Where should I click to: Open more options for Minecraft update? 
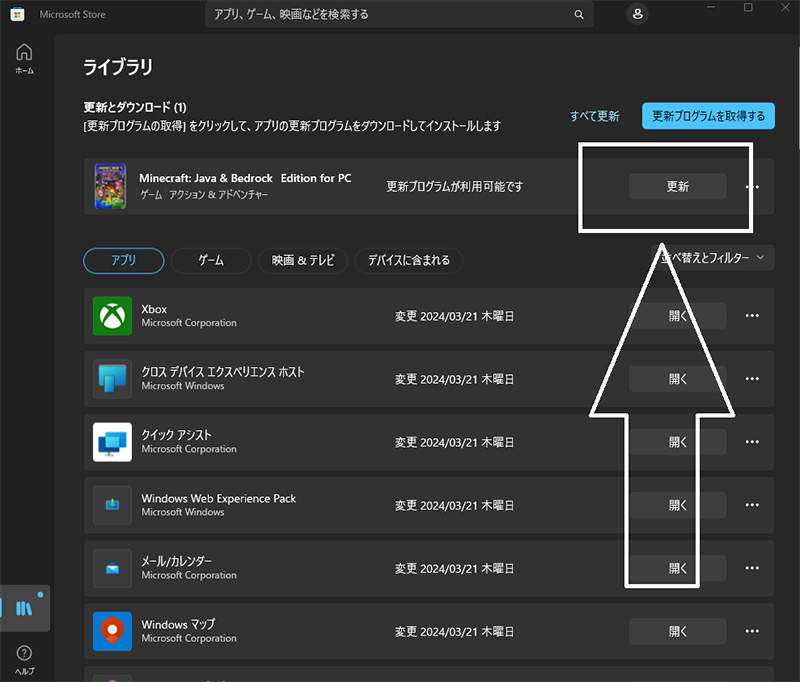753,187
